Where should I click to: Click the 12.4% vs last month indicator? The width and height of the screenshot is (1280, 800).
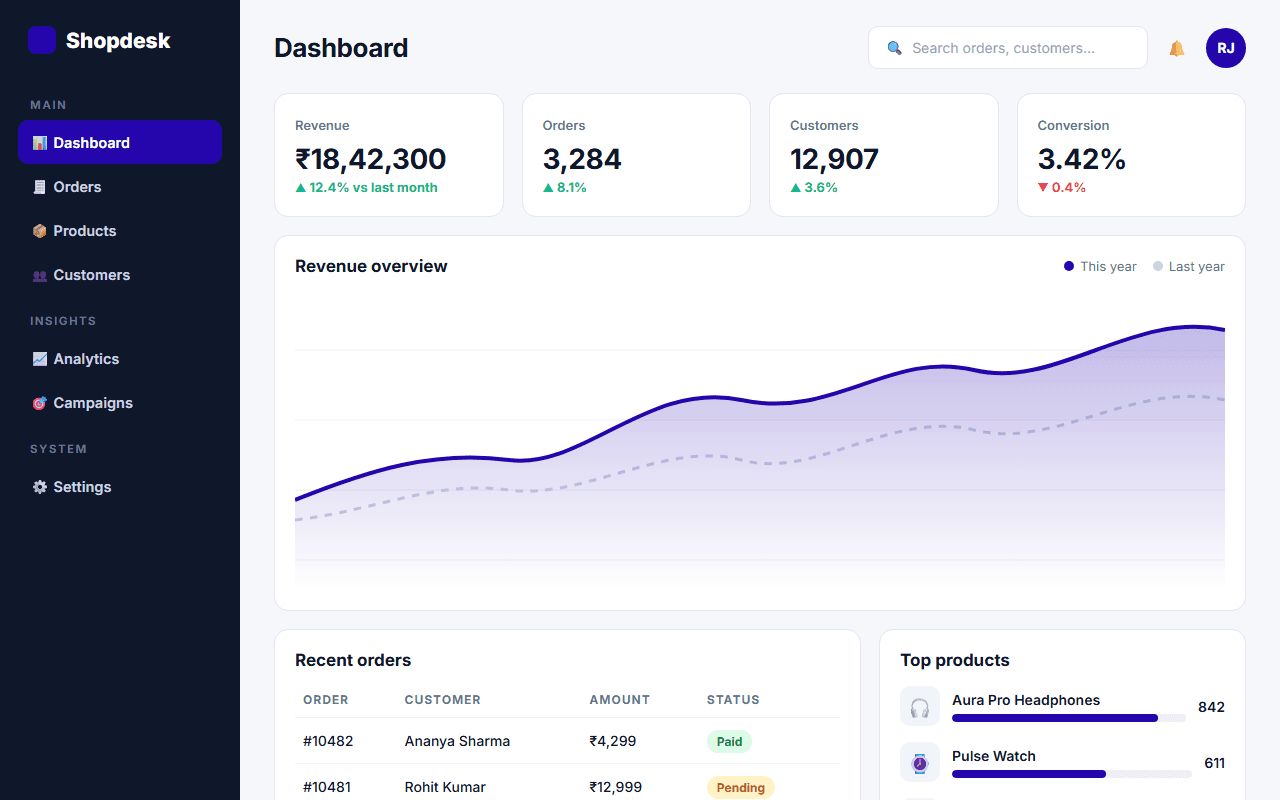click(366, 187)
